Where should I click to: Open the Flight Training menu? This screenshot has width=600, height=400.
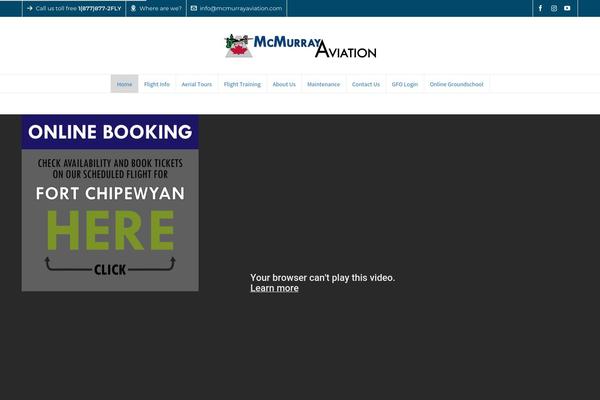coord(242,84)
